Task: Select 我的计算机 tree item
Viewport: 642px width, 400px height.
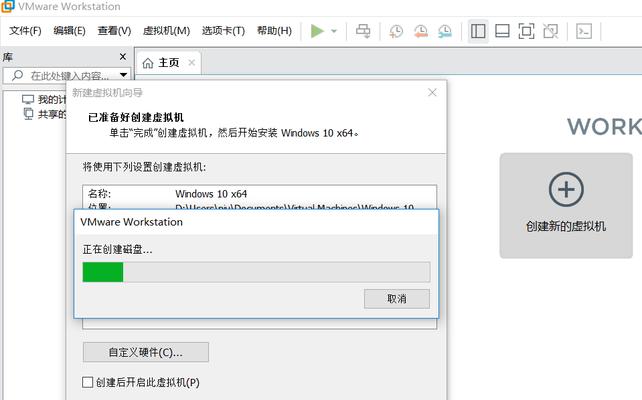Action: click(x=43, y=99)
